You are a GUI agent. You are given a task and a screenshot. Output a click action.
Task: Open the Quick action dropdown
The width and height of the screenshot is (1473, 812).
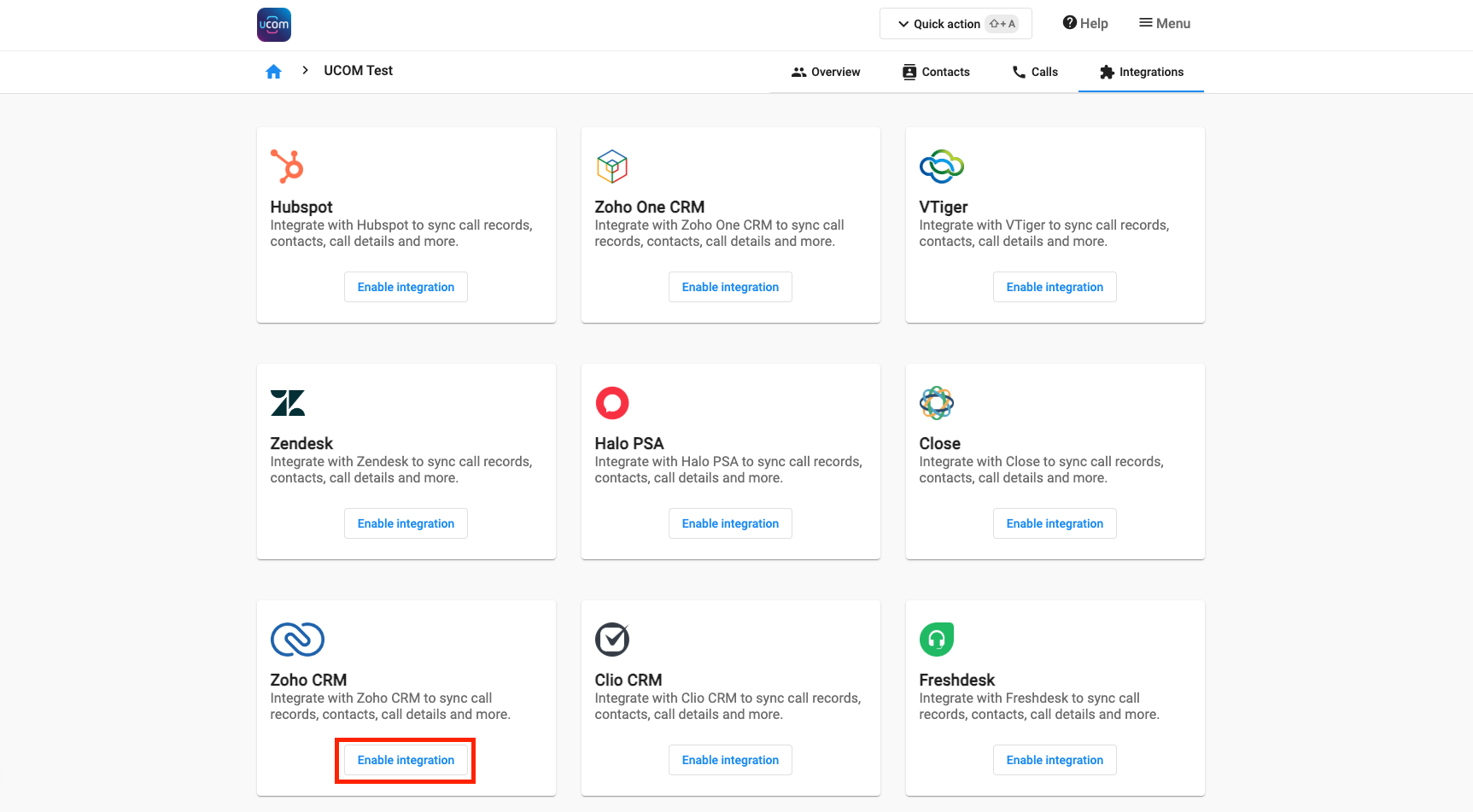[x=955, y=24]
